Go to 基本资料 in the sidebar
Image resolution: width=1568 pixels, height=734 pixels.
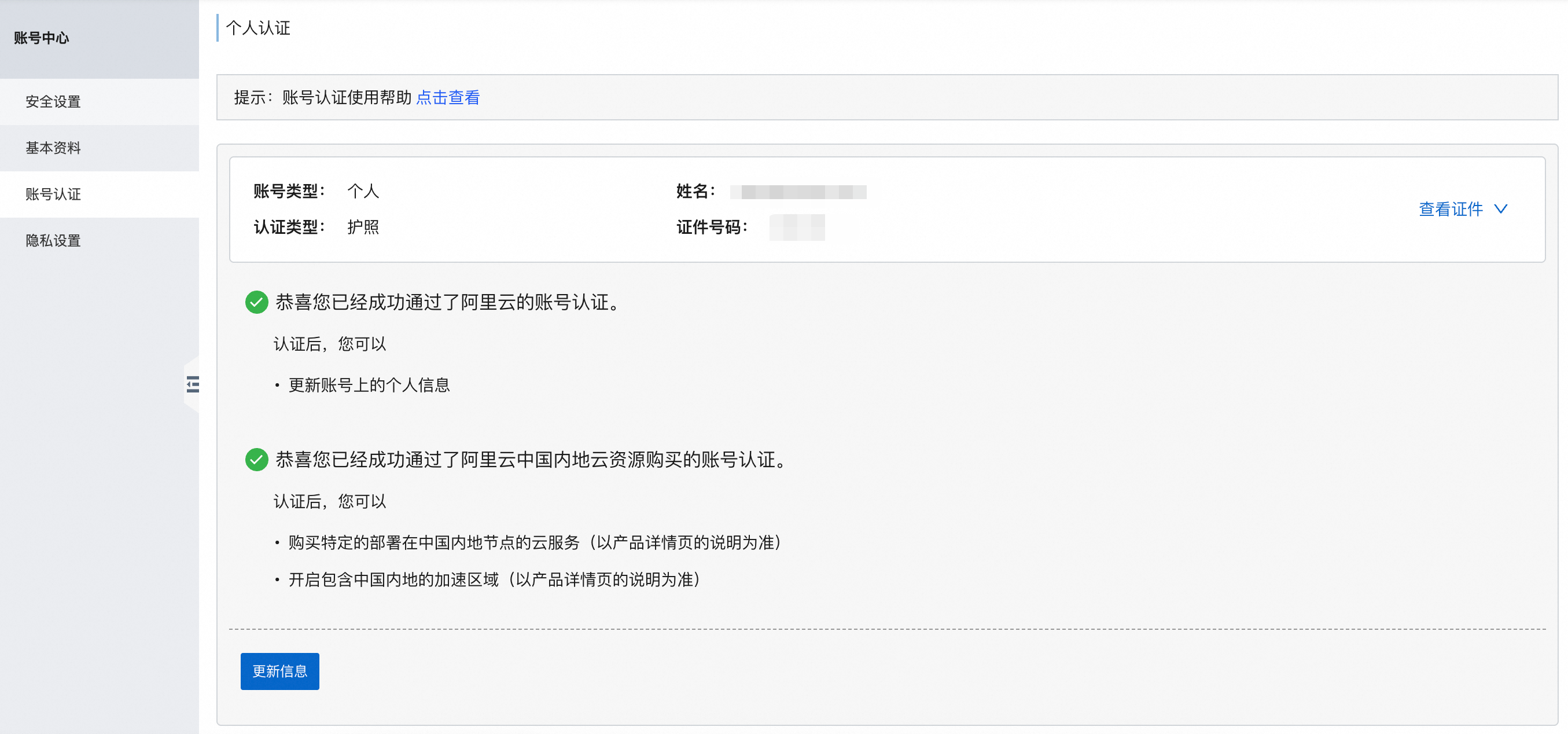(54, 148)
